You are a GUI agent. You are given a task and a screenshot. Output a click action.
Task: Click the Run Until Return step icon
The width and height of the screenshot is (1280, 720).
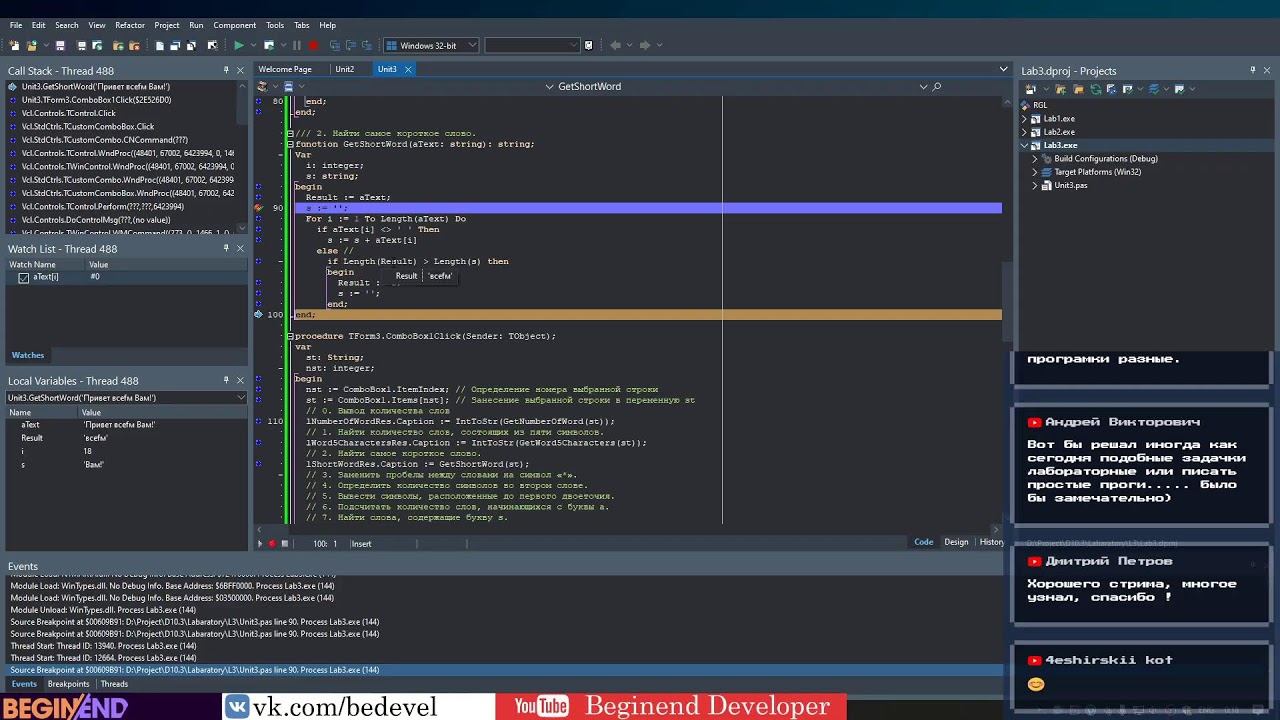point(367,45)
